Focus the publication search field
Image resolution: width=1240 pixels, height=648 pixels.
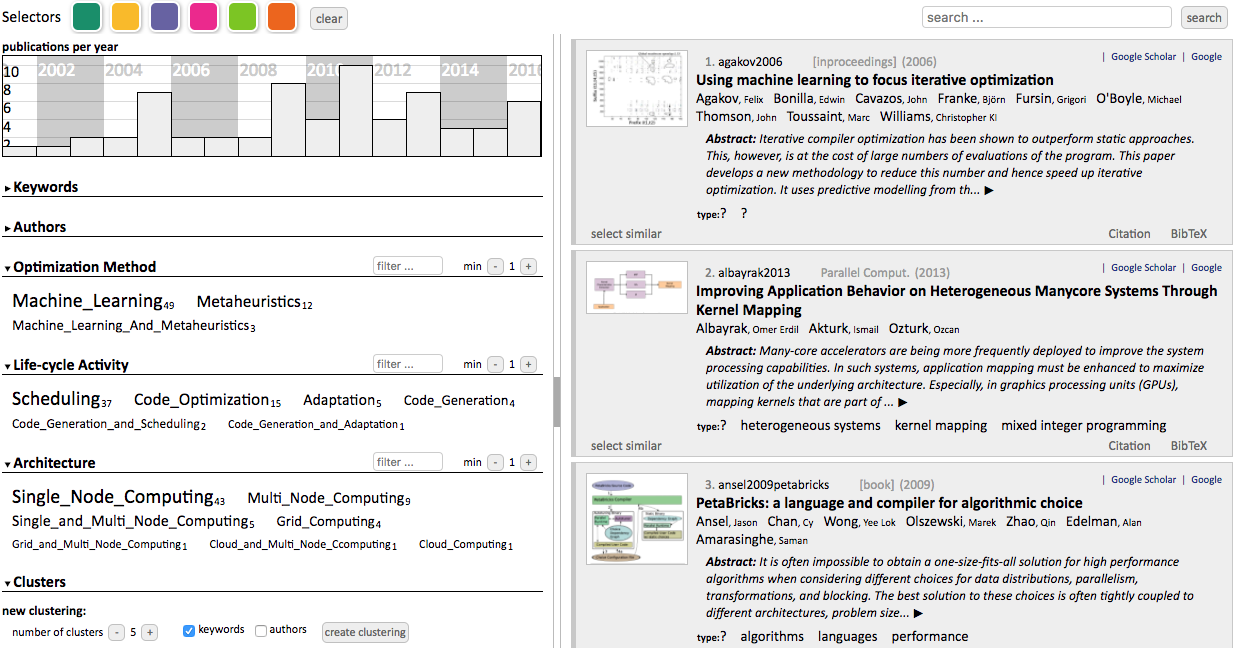click(1046, 17)
